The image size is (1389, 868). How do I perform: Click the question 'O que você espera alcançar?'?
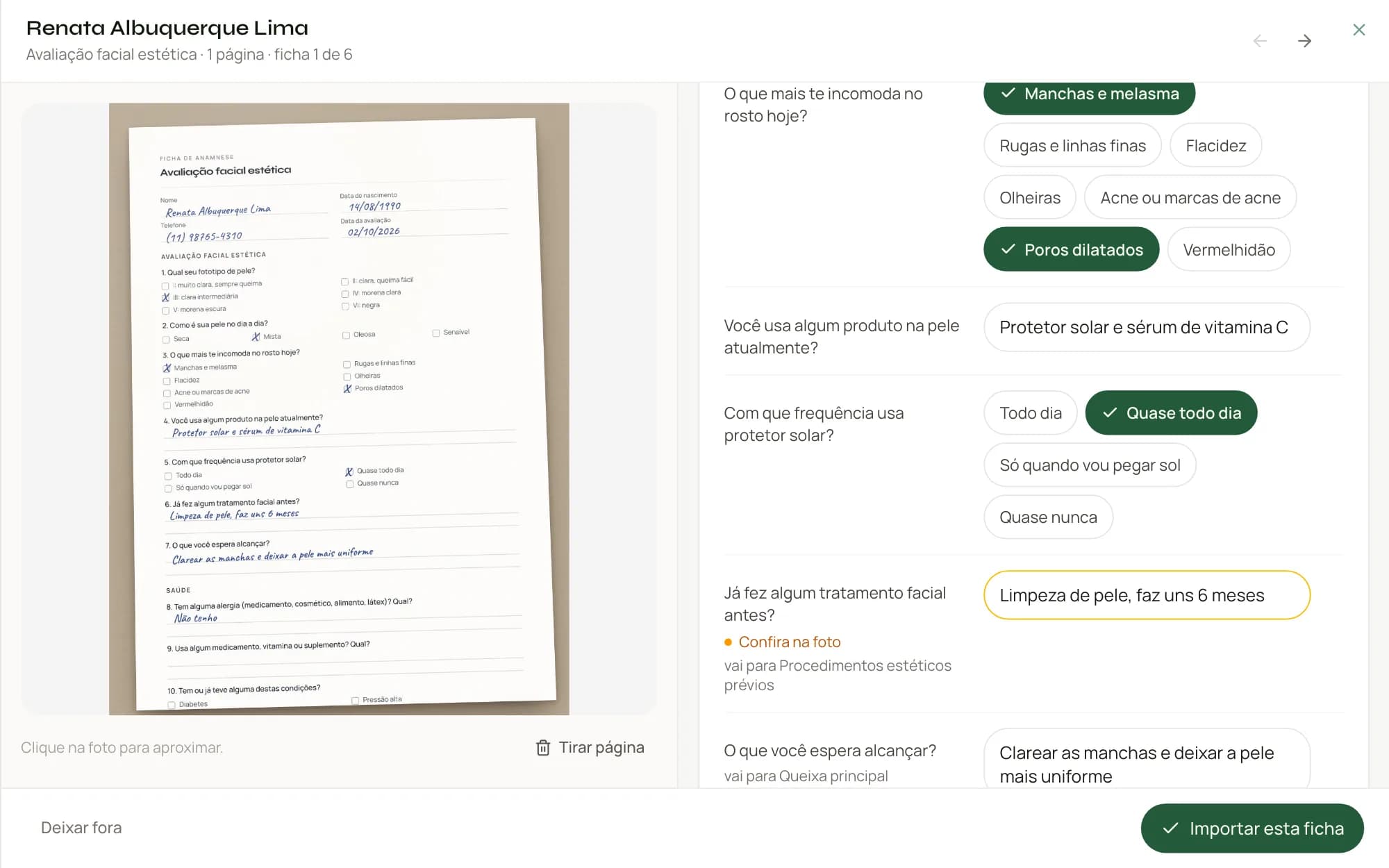point(830,751)
